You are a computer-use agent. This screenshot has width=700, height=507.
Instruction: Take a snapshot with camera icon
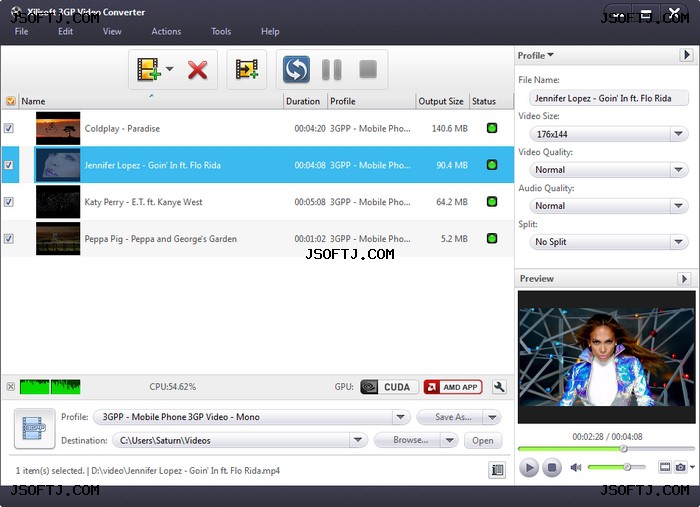680,467
